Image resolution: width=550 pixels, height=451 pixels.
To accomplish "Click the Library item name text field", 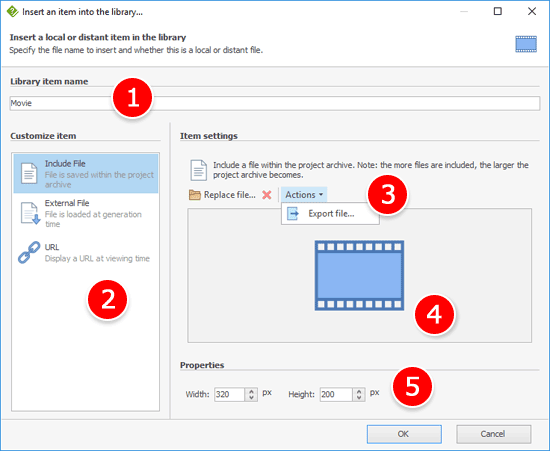I will coord(275,103).
